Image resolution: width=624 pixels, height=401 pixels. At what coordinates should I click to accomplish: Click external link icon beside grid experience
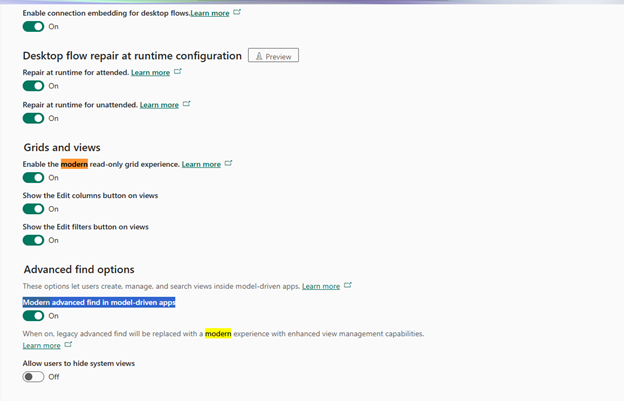(x=228, y=163)
